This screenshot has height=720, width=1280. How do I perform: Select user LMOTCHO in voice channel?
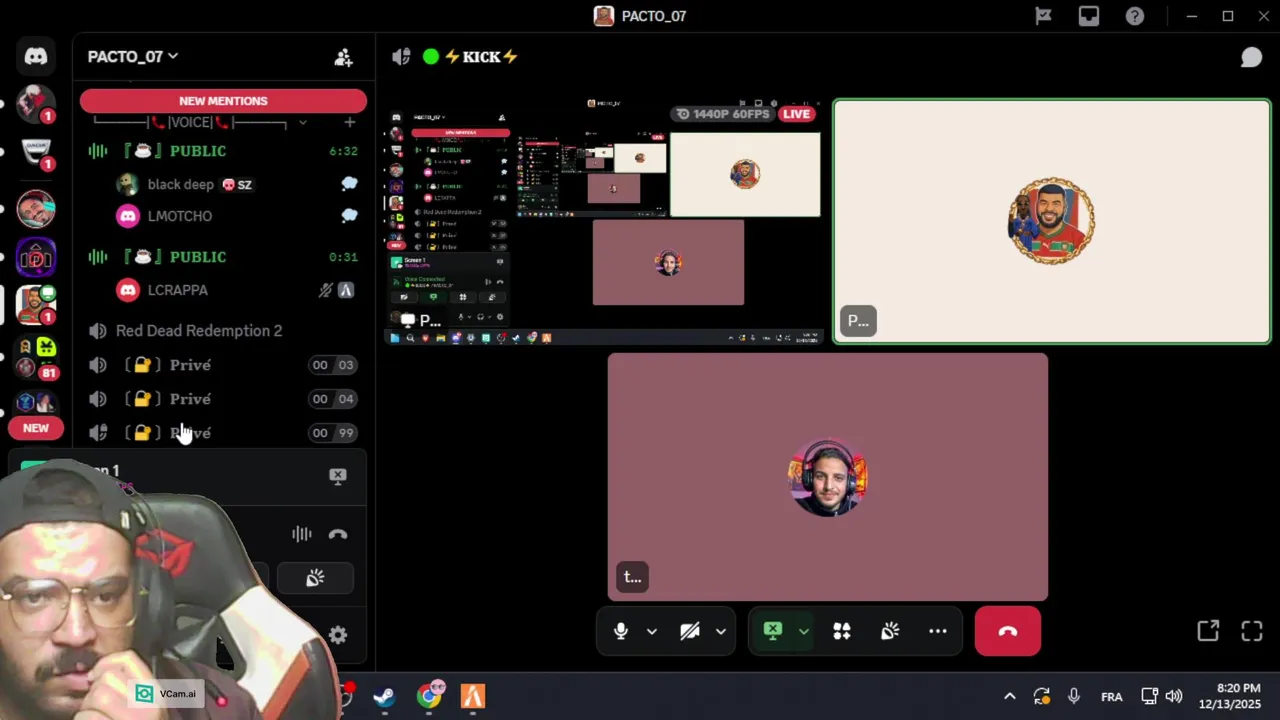pos(180,216)
